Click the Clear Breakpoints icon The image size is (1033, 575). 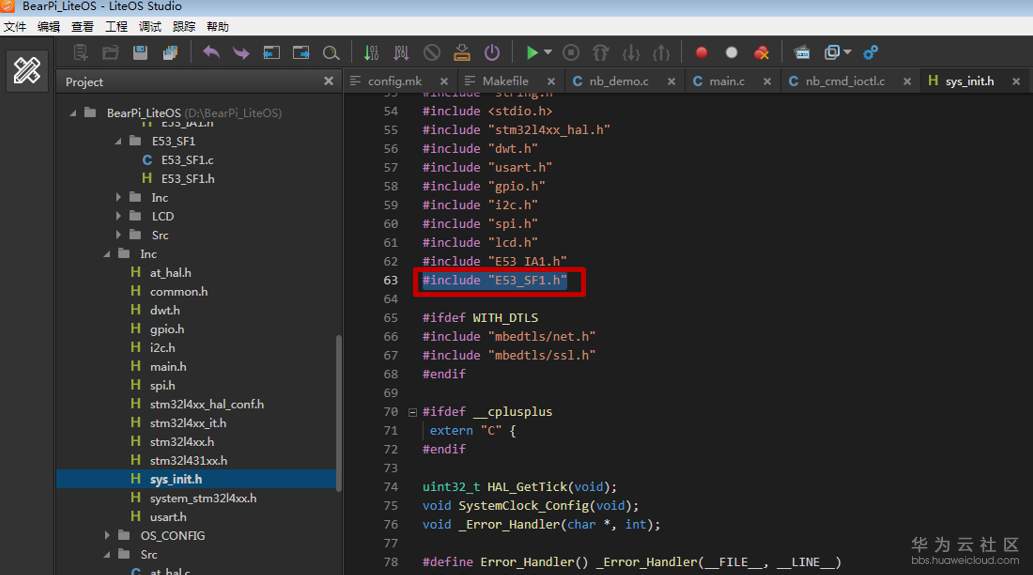(x=762, y=53)
